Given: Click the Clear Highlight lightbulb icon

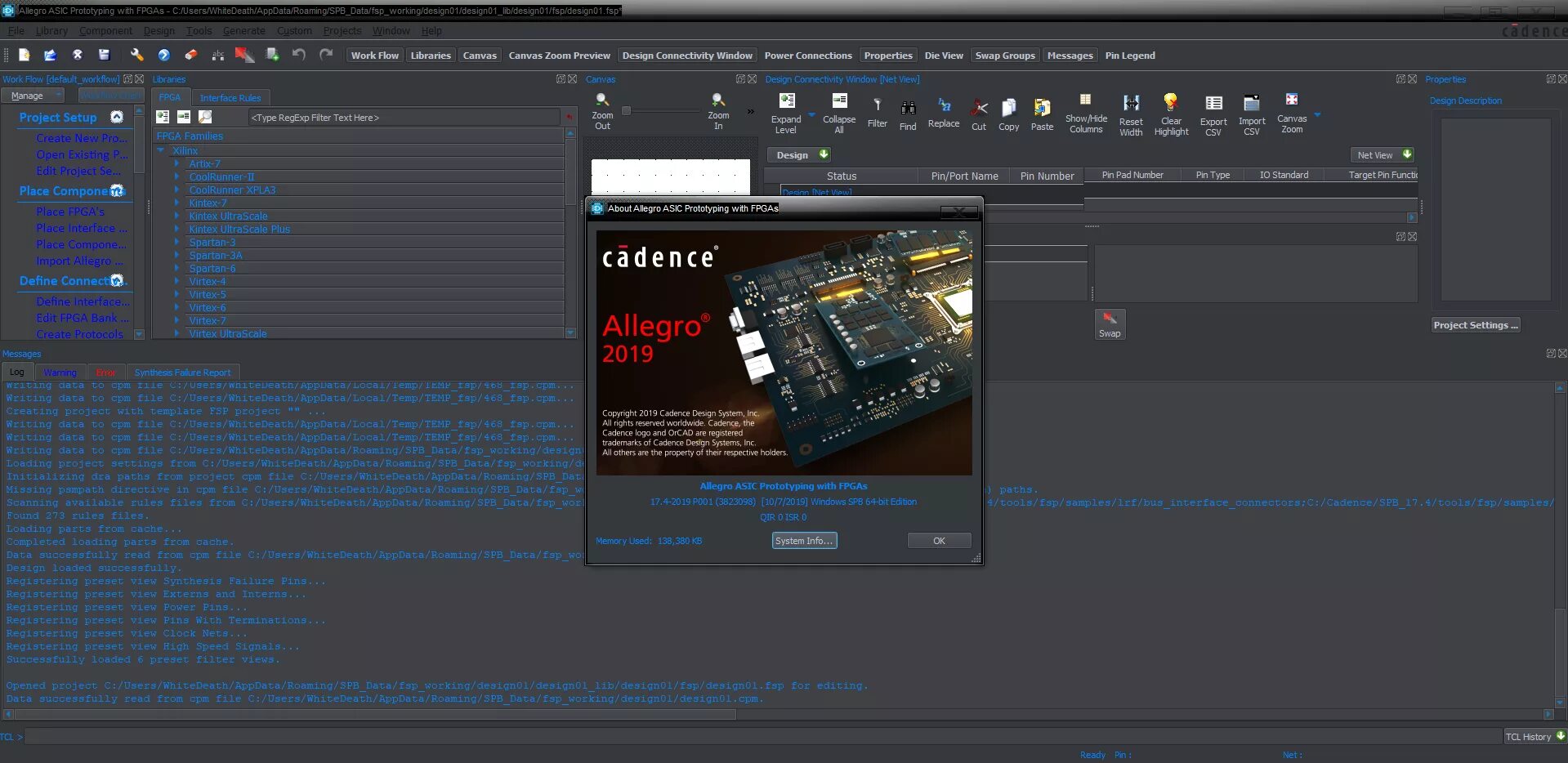Looking at the screenshot, I should pos(1171,114).
